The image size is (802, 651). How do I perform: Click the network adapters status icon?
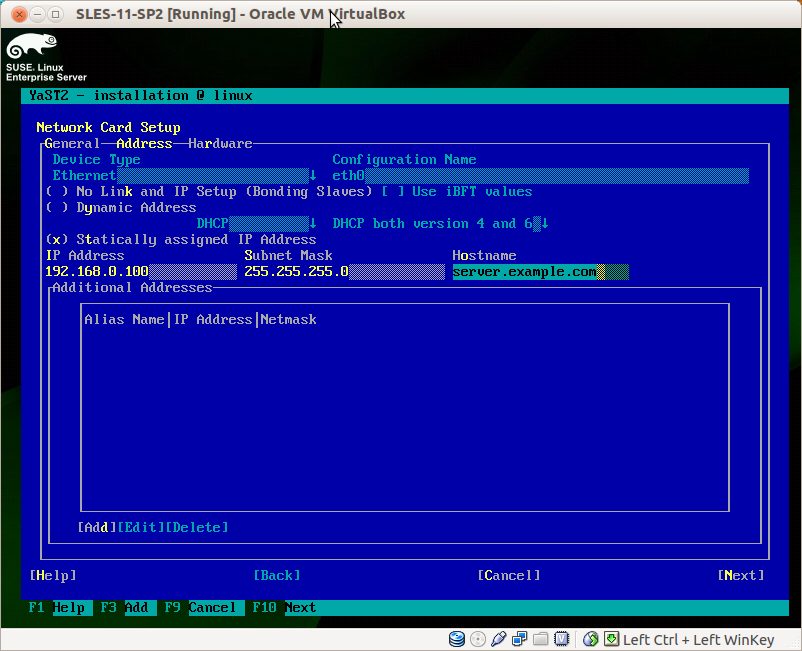[520, 639]
